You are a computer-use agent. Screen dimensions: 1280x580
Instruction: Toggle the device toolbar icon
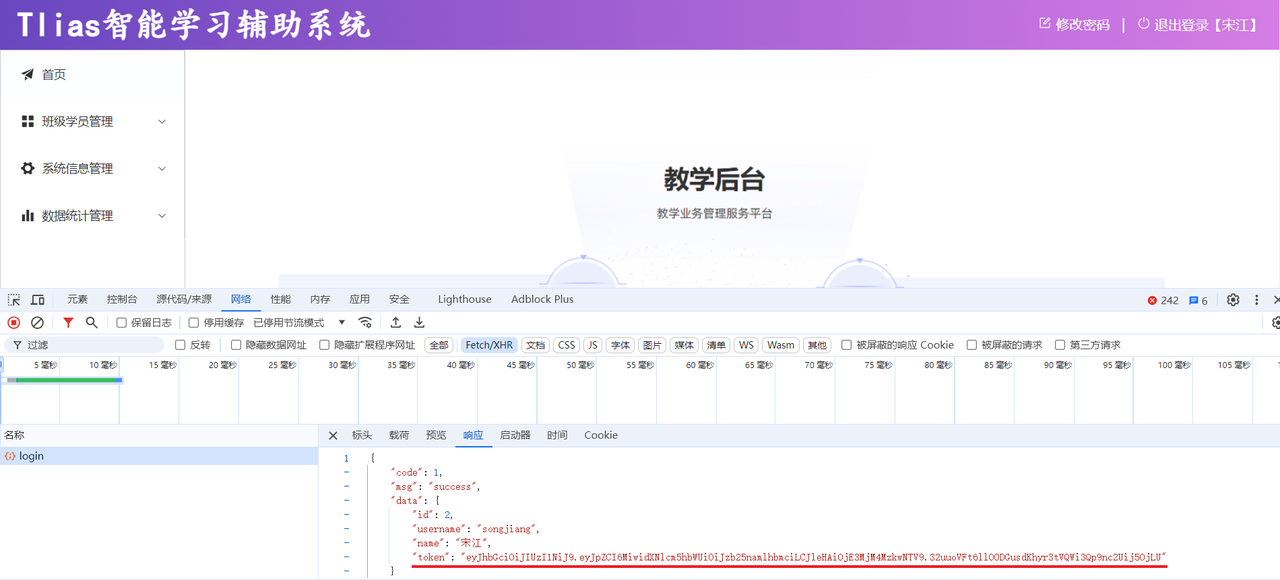38,300
